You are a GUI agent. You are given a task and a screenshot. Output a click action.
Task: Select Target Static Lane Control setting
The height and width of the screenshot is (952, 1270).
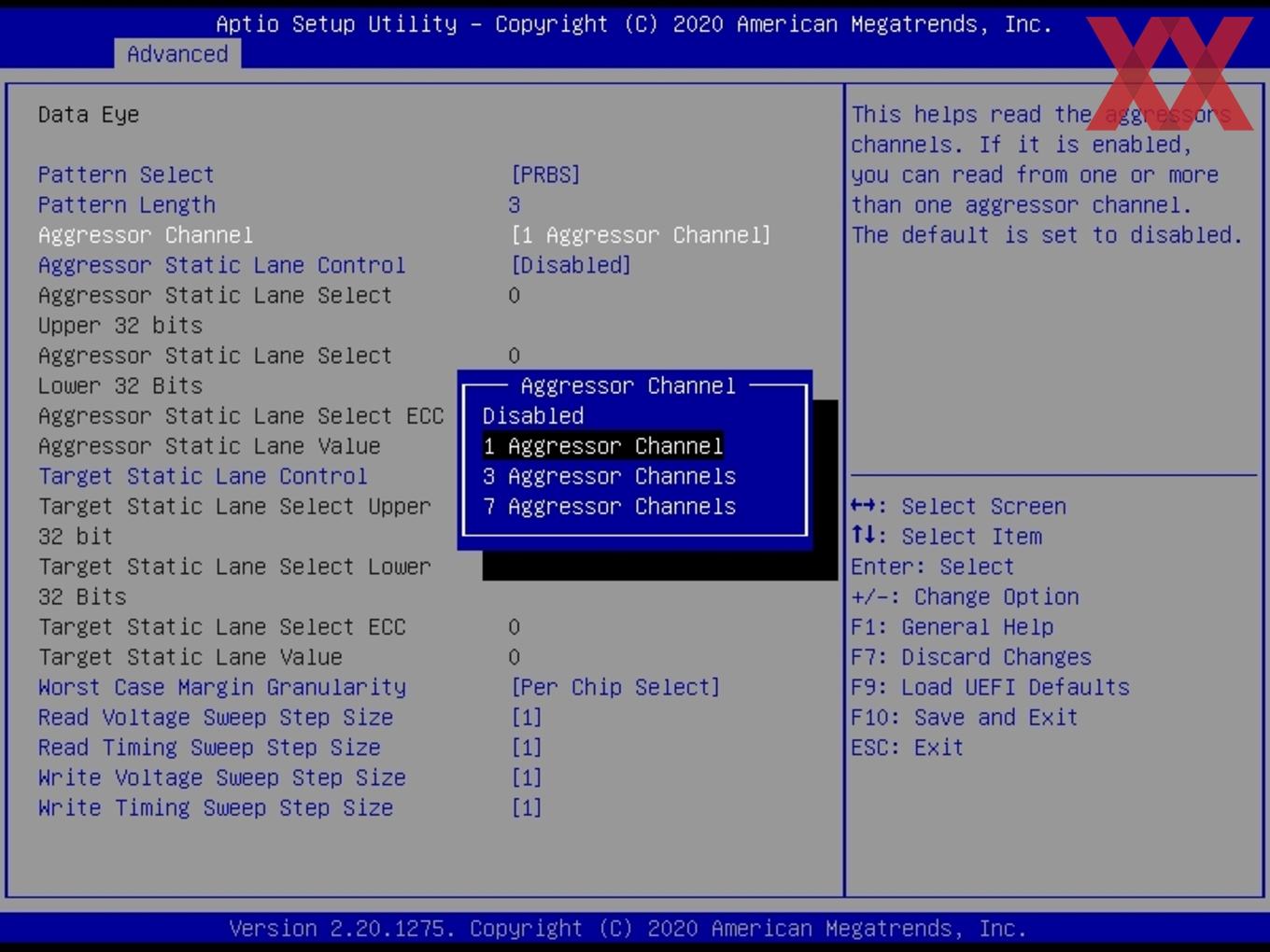(x=203, y=477)
